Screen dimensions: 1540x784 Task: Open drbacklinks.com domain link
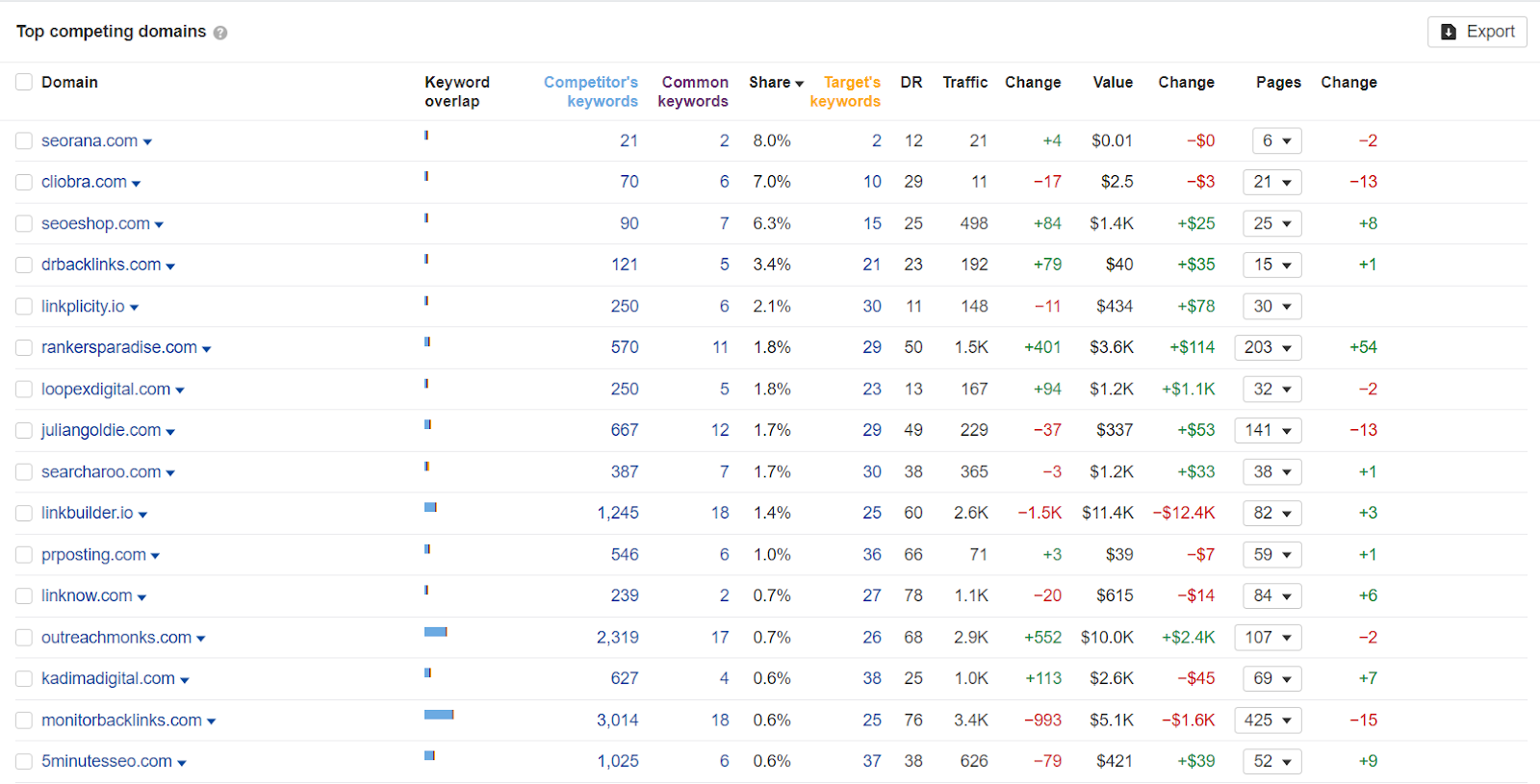tap(101, 265)
